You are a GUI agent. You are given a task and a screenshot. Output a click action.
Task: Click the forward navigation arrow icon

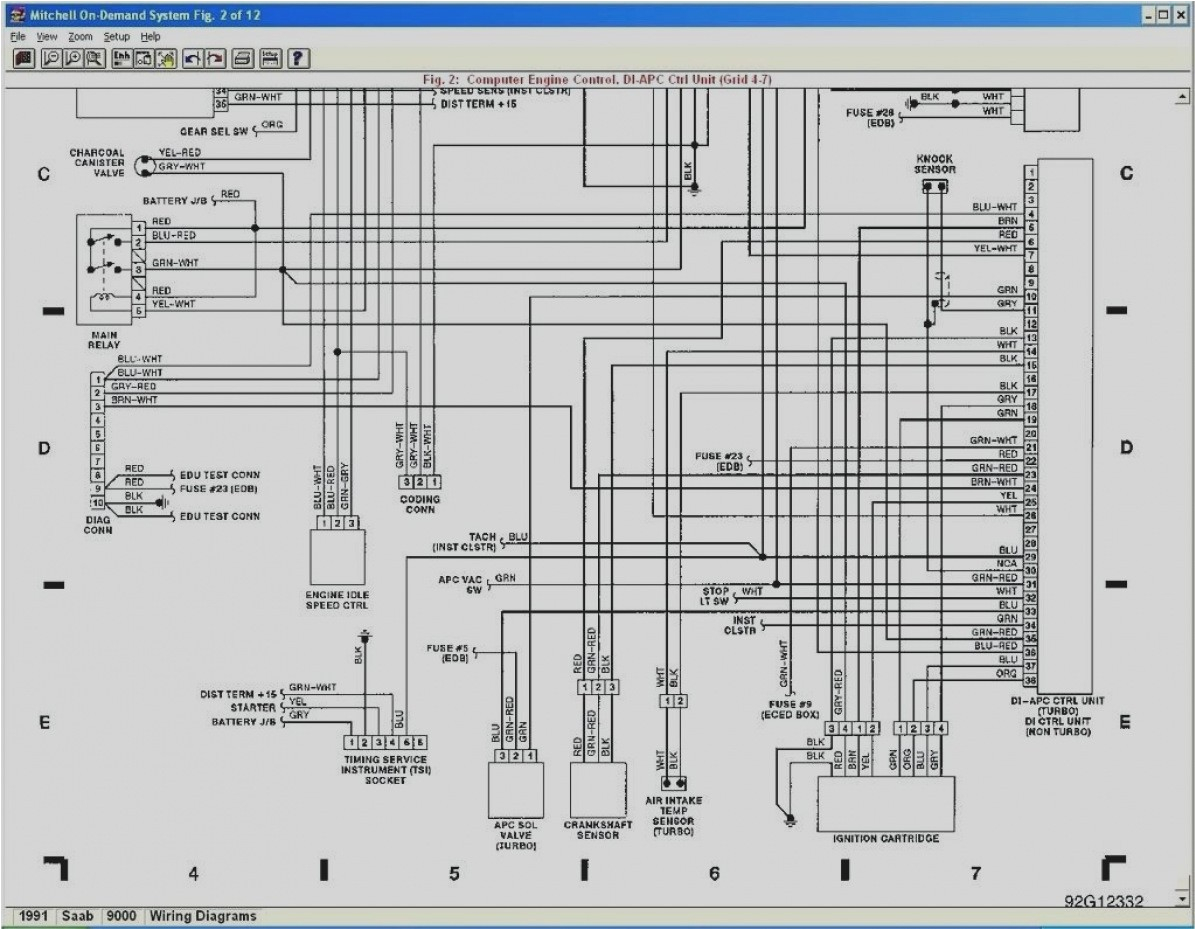tap(216, 57)
